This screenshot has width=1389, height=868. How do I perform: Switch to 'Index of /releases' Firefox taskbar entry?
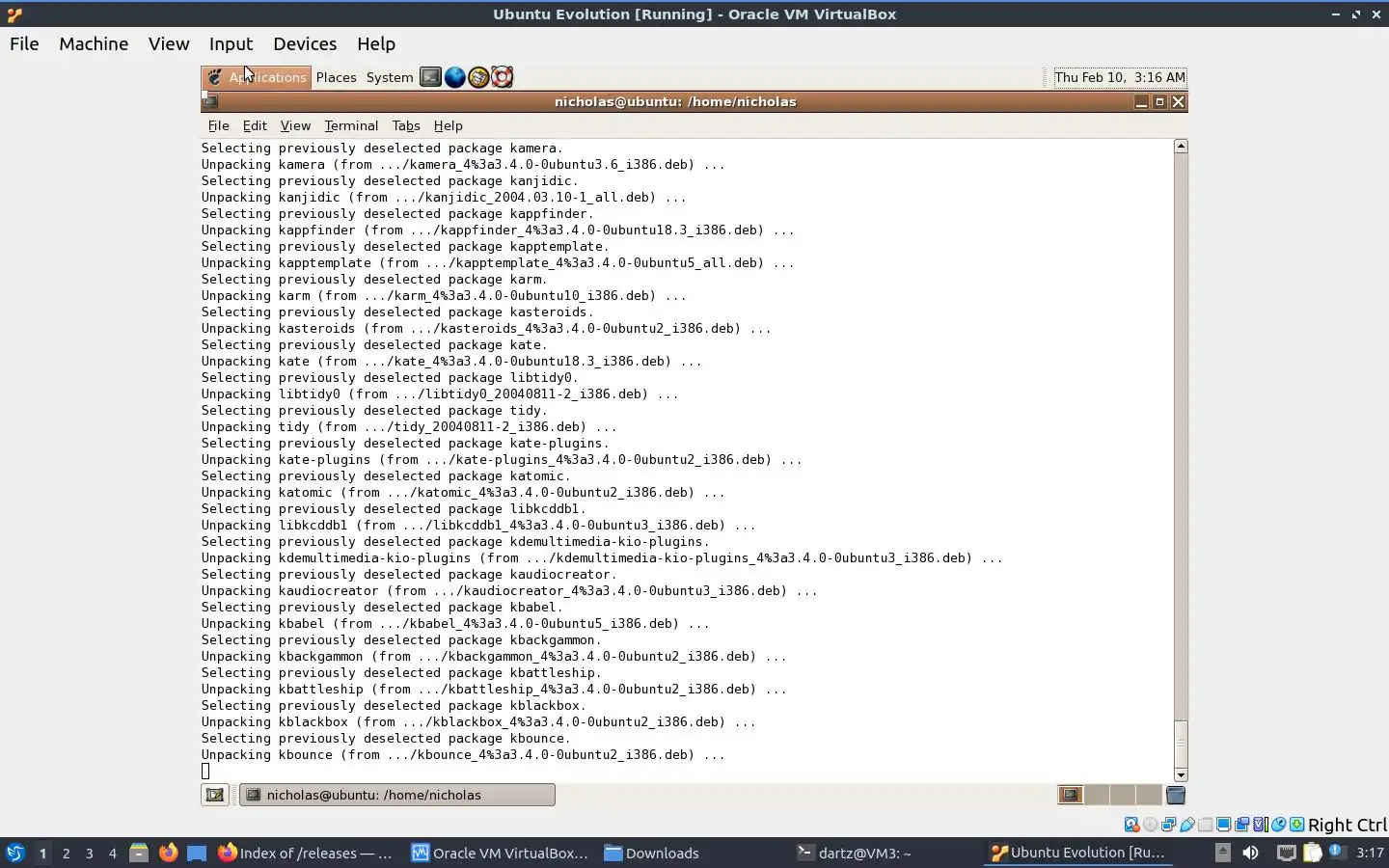click(x=305, y=853)
